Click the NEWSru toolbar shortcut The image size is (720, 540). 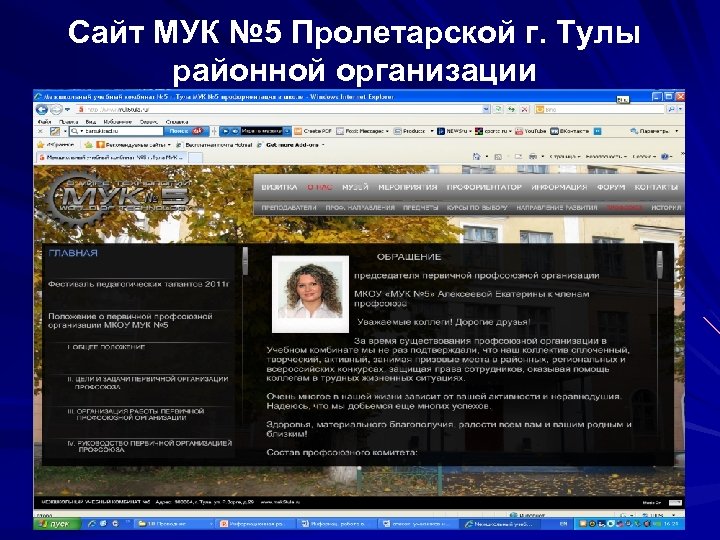pyautogui.click(x=453, y=131)
